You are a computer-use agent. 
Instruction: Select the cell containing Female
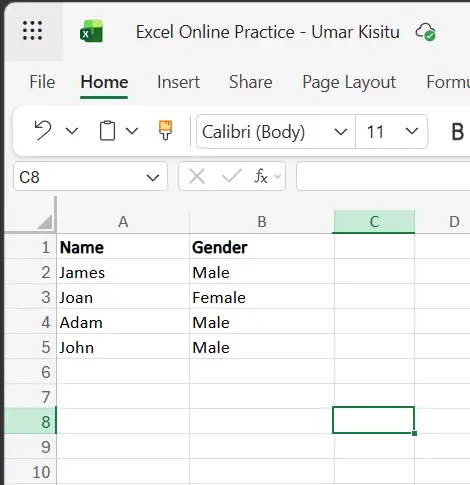click(262, 296)
